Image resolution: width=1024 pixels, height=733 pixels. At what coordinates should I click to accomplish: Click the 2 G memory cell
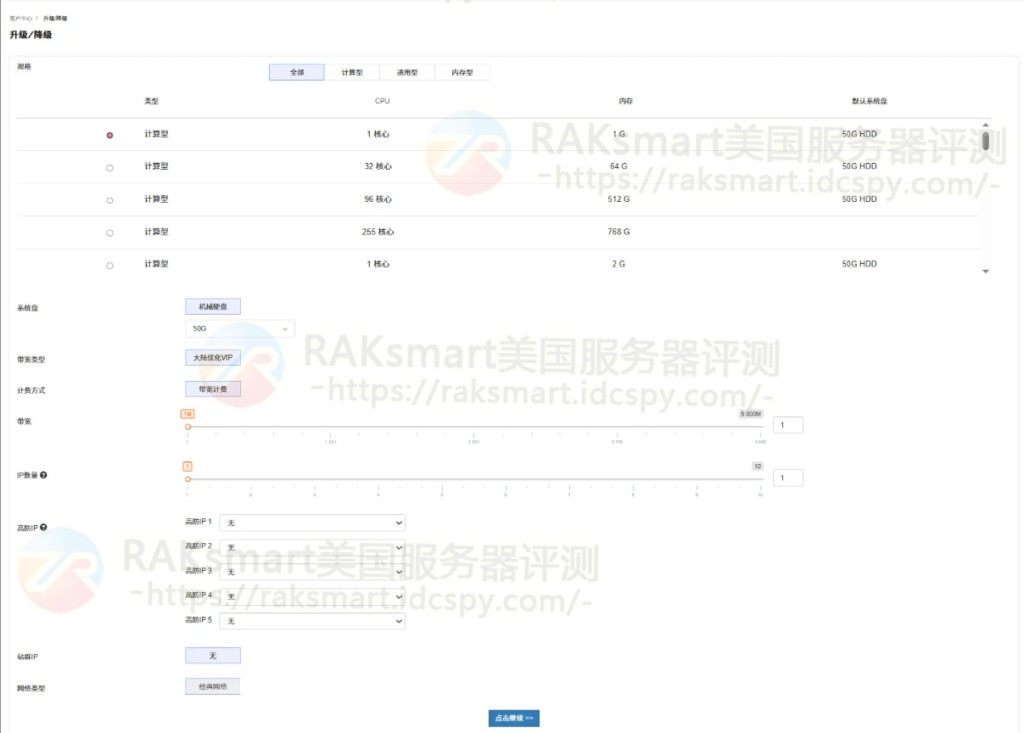pyautogui.click(x=618, y=264)
